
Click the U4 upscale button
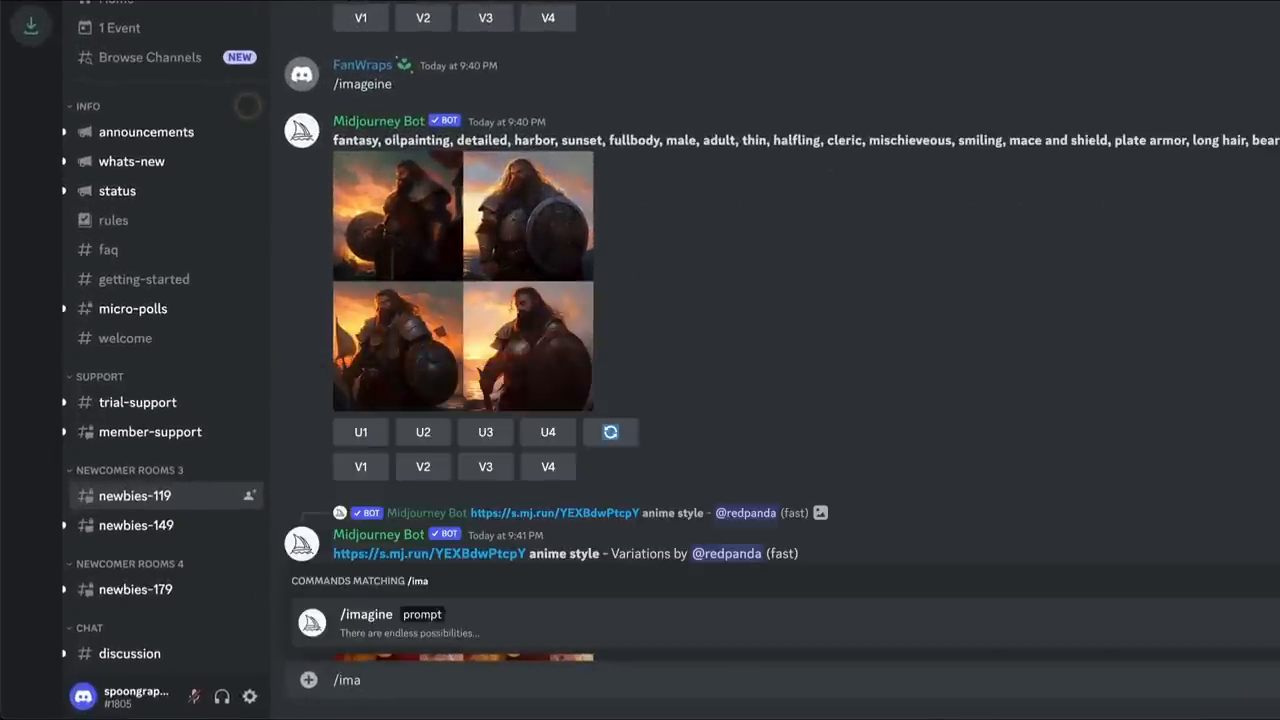[x=548, y=432]
